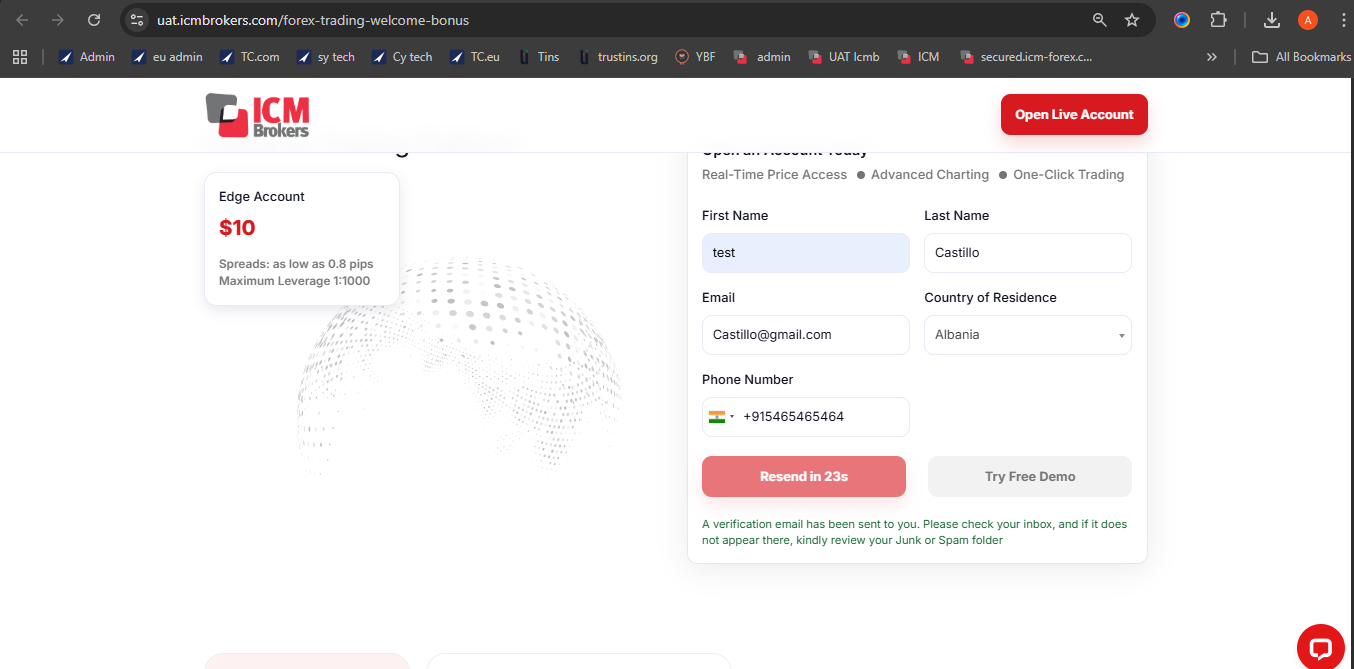The height and width of the screenshot is (669, 1354).
Task: Click the Email input field
Action: 805,335
